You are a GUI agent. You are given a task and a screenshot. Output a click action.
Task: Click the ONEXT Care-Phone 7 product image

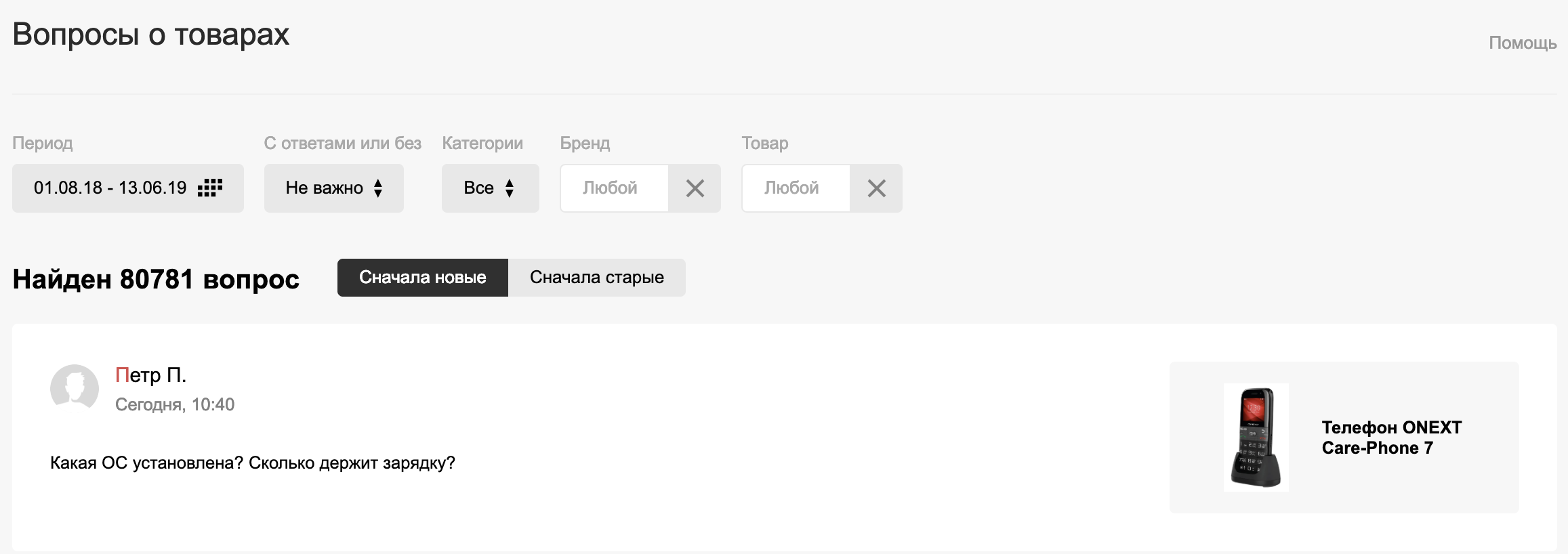(x=1256, y=438)
